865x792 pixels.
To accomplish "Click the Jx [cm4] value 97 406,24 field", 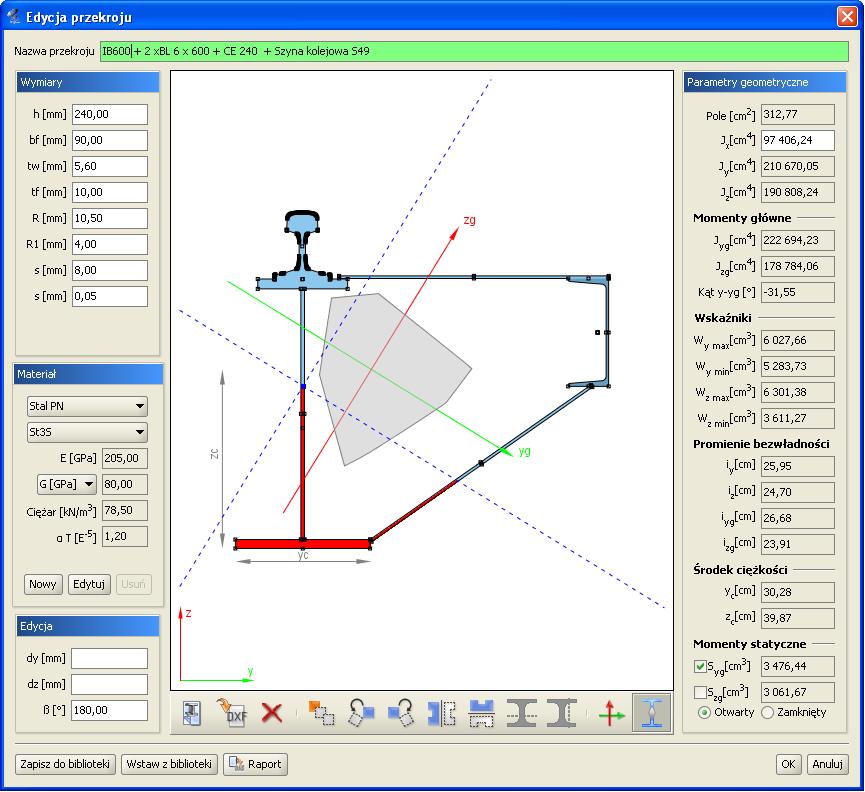I will click(x=798, y=140).
